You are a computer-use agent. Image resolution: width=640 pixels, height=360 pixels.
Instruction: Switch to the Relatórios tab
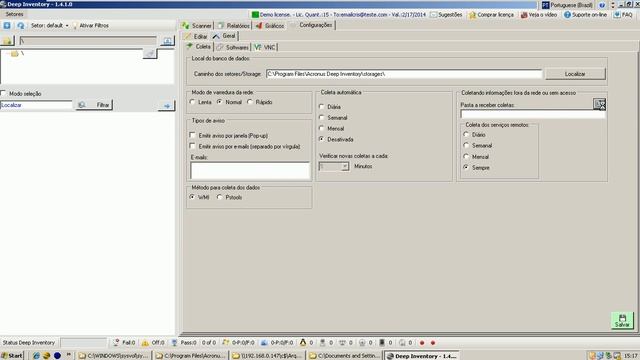point(233,25)
